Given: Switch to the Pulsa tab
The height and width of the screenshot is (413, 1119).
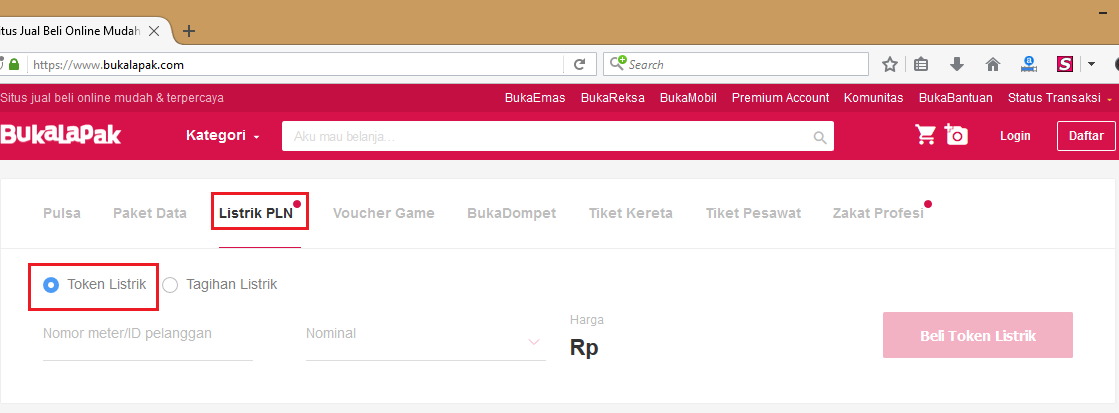Looking at the screenshot, I should pyautogui.click(x=61, y=213).
